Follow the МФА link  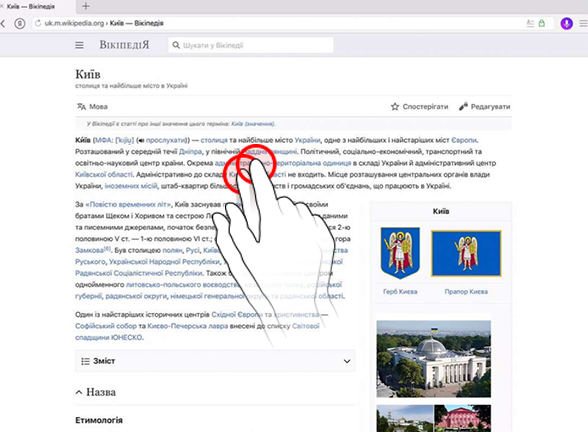coord(103,140)
